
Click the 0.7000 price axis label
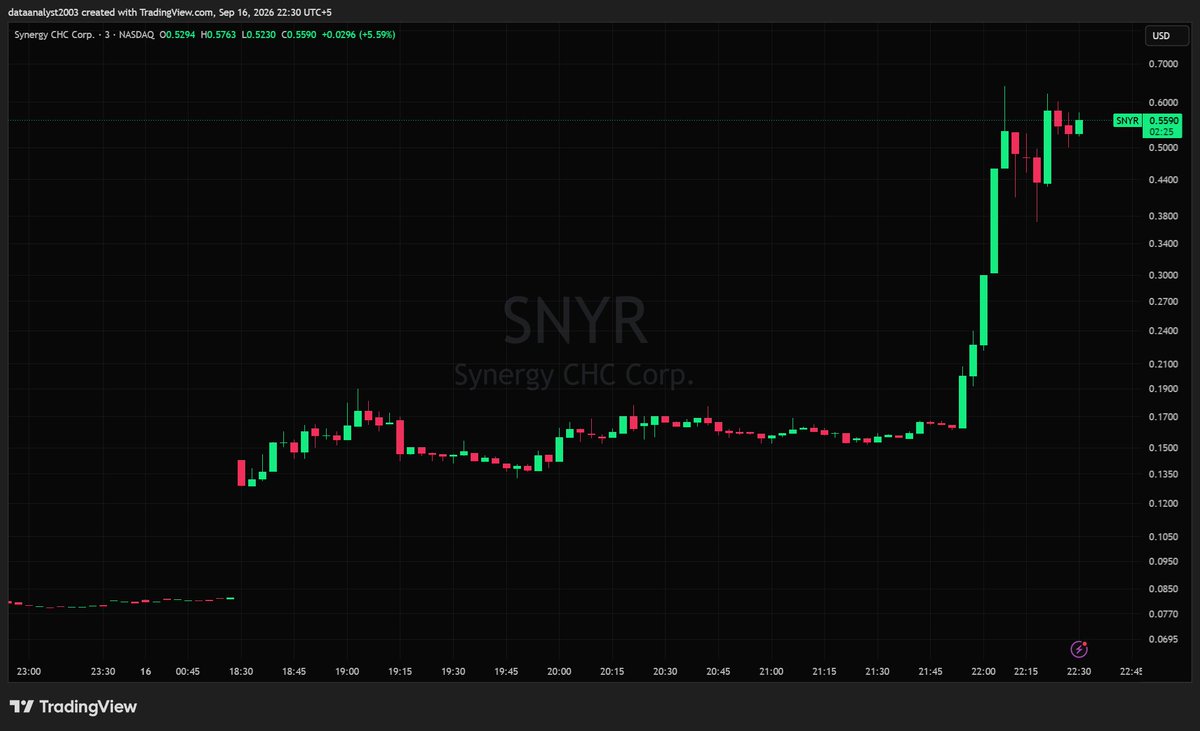coord(1163,64)
